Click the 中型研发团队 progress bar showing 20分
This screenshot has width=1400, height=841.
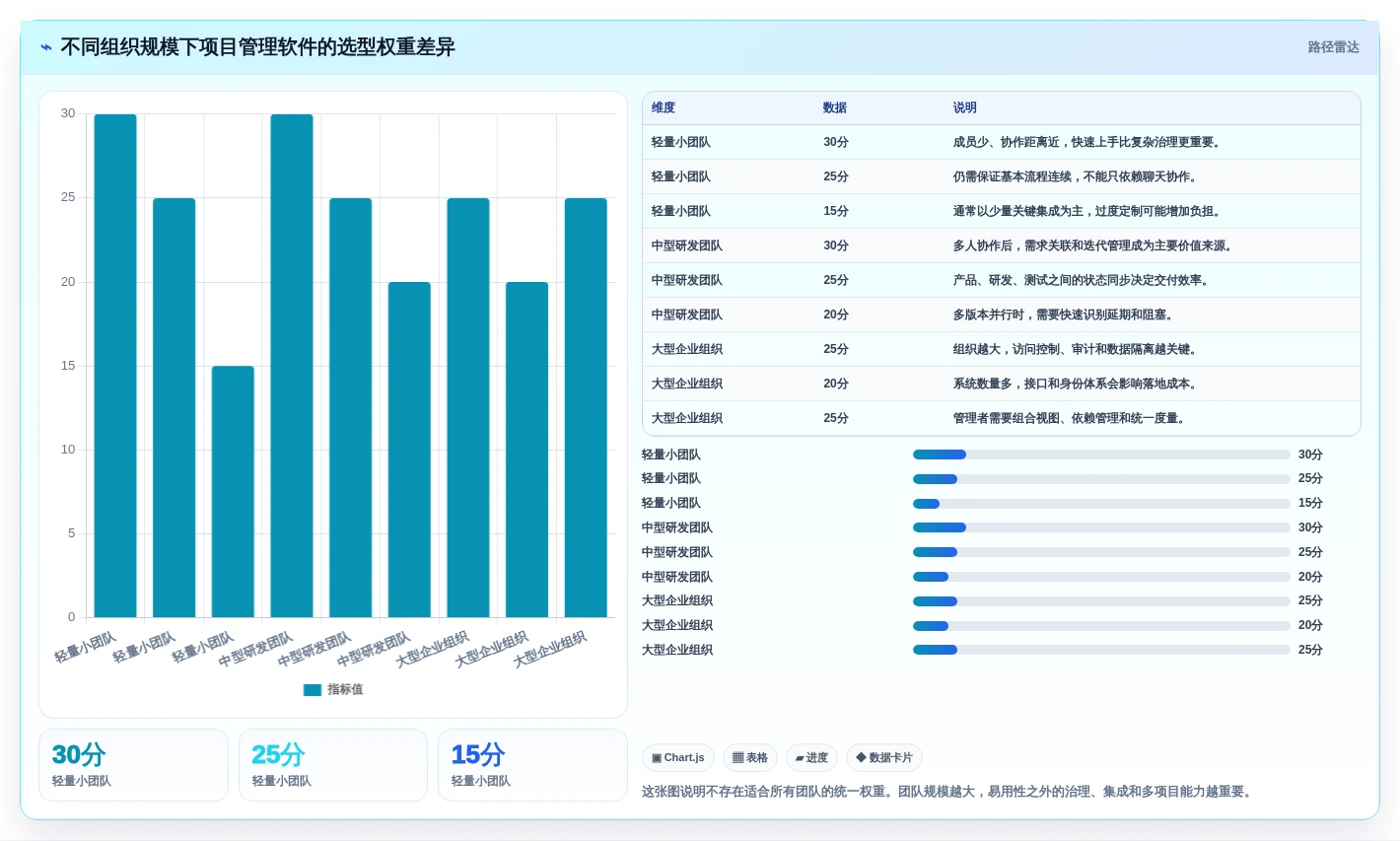1101,577
